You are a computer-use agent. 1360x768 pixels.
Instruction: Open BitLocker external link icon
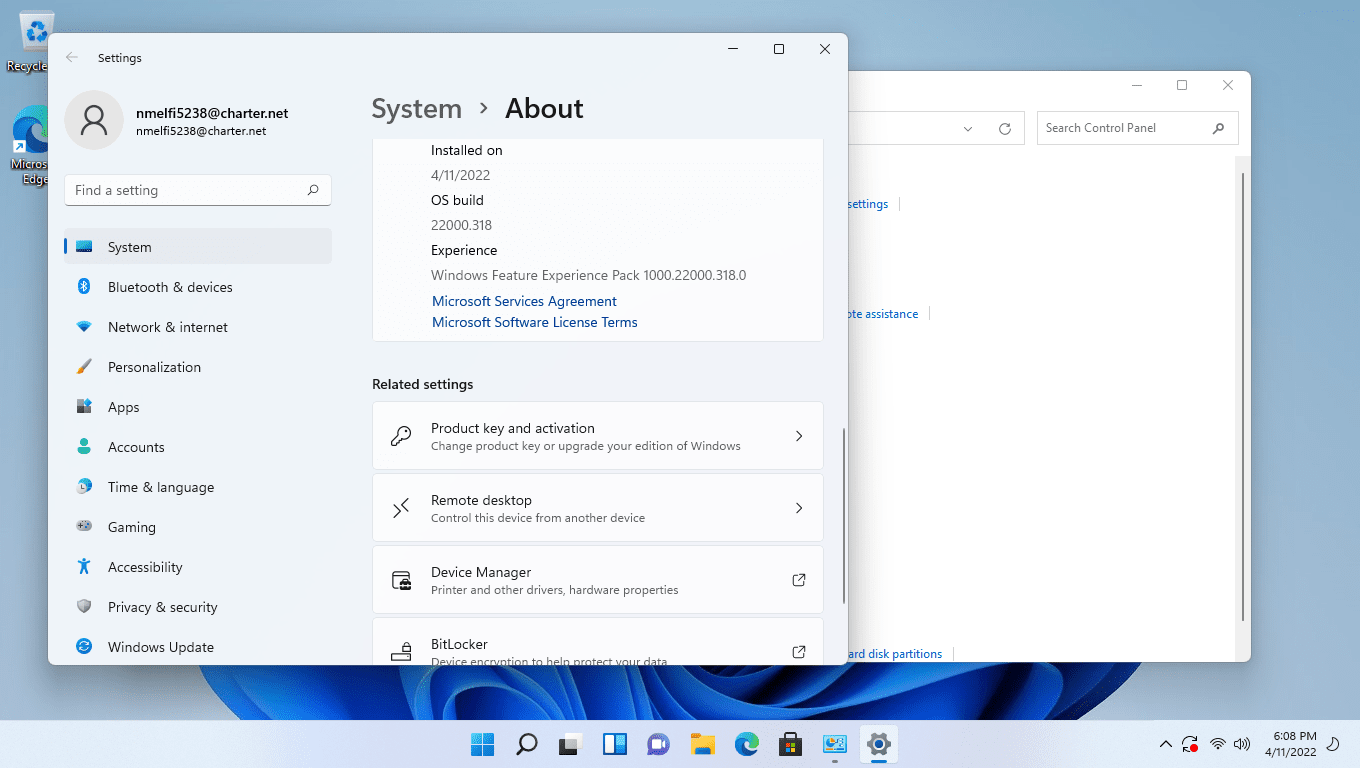tap(799, 652)
